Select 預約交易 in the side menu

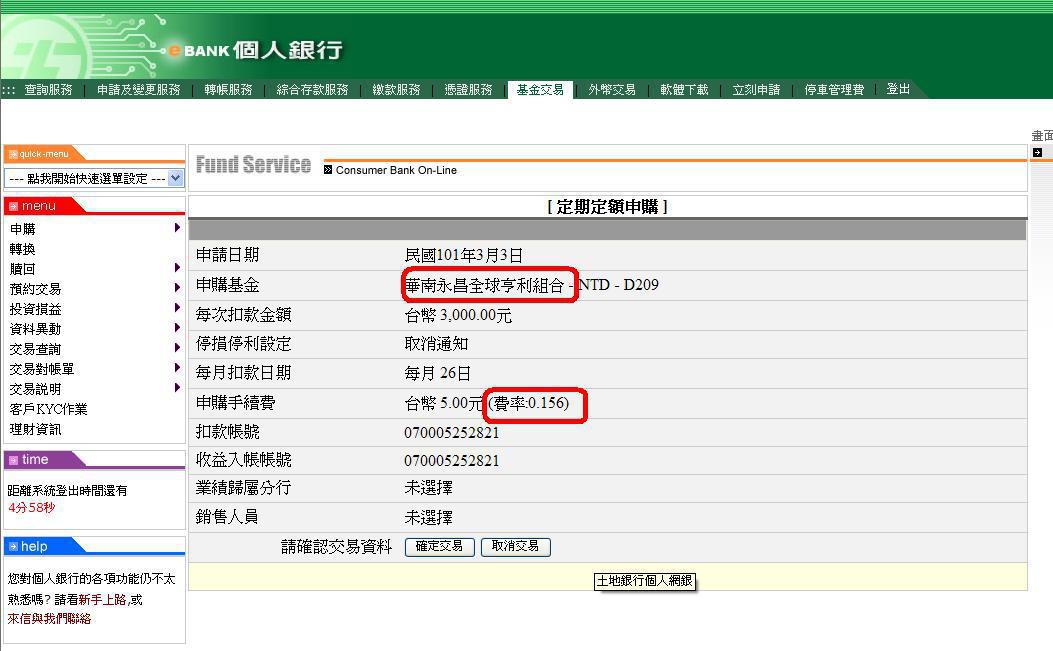click(35, 289)
